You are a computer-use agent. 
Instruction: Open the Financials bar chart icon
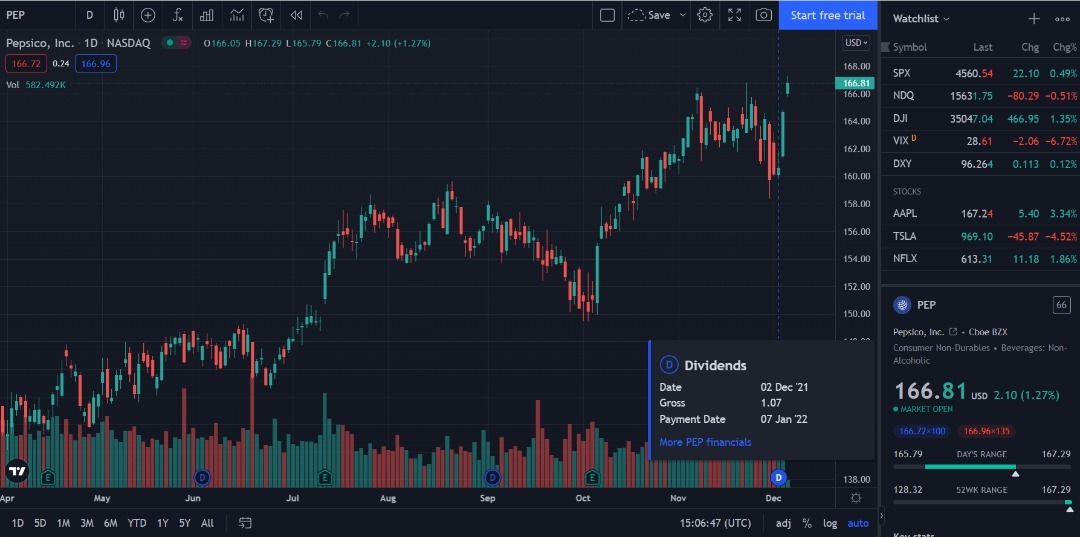[x=207, y=15]
